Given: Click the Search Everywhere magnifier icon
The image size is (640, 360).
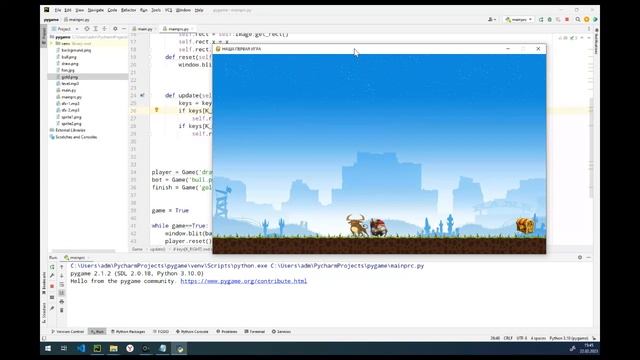Looking at the screenshot, I should [x=578, y=19].
